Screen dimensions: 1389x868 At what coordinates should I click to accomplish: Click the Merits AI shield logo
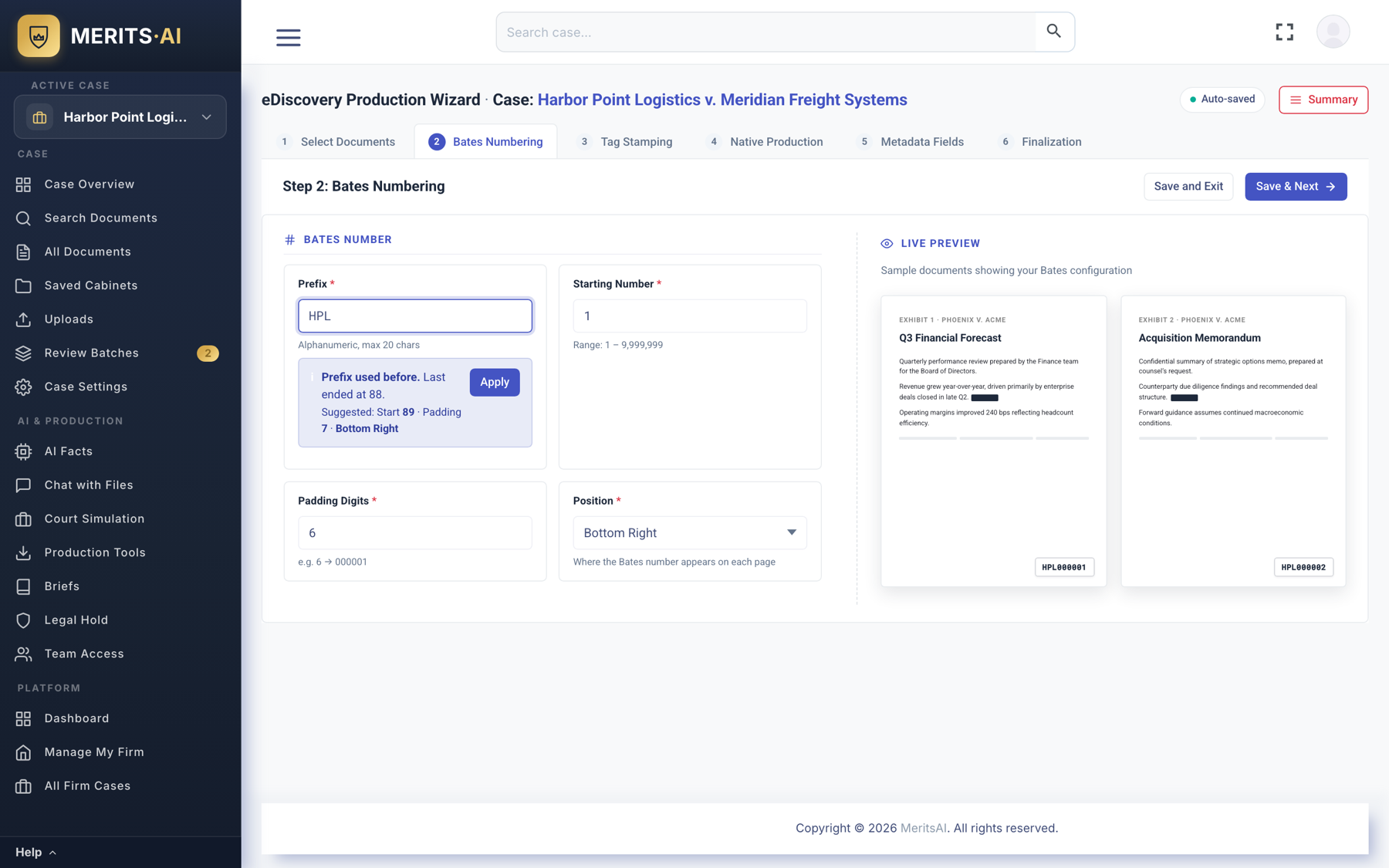[x=39, y=35]
